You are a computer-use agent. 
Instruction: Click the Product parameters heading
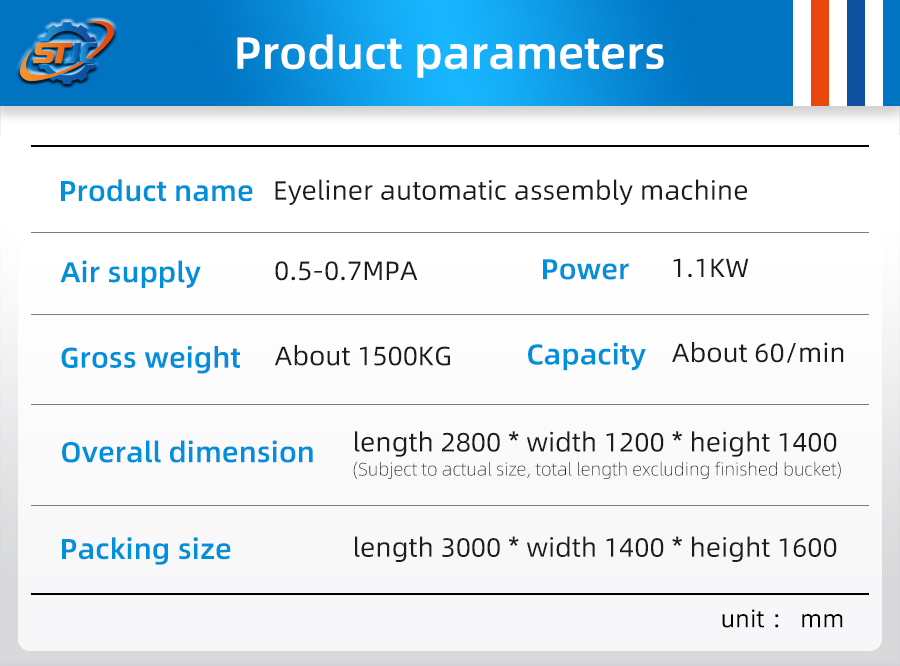click(449, 54)
